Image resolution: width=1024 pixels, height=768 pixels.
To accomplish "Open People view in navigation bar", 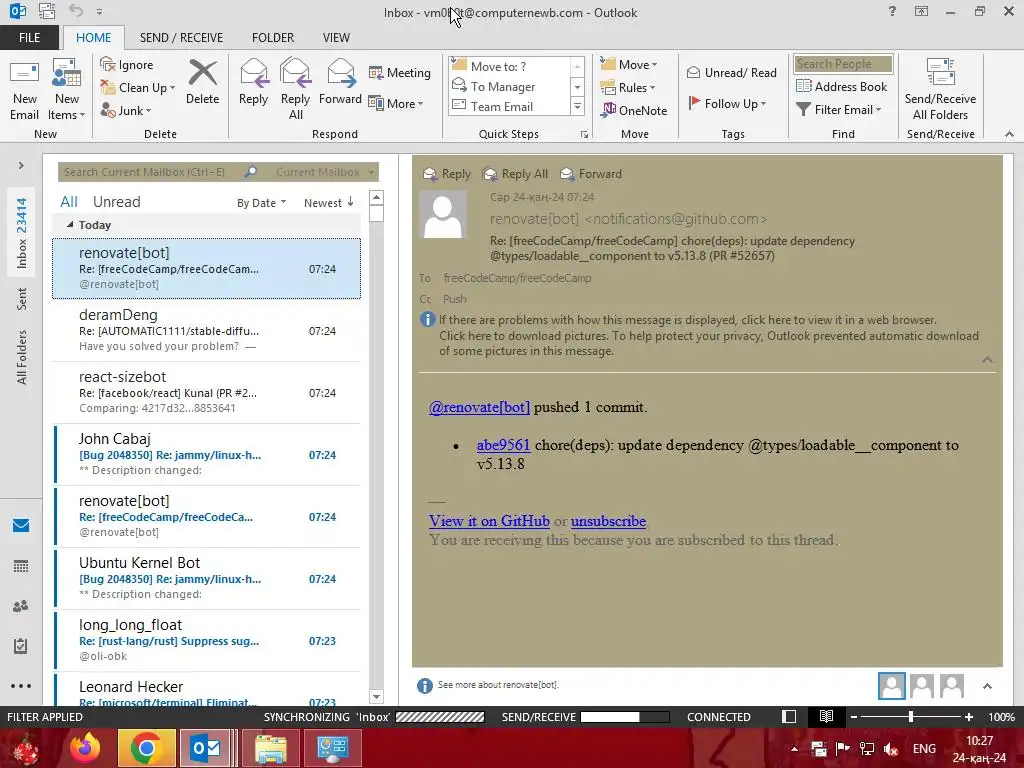I will pyautogui.click(x=21, y=606).
